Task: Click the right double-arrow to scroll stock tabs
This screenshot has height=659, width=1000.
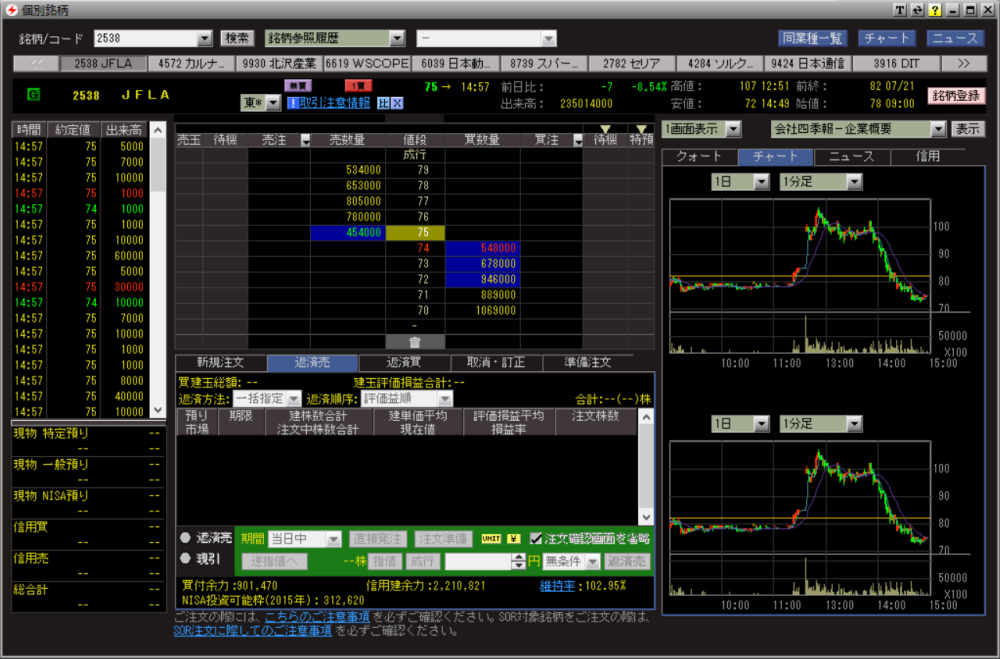Action: [964, 63]
